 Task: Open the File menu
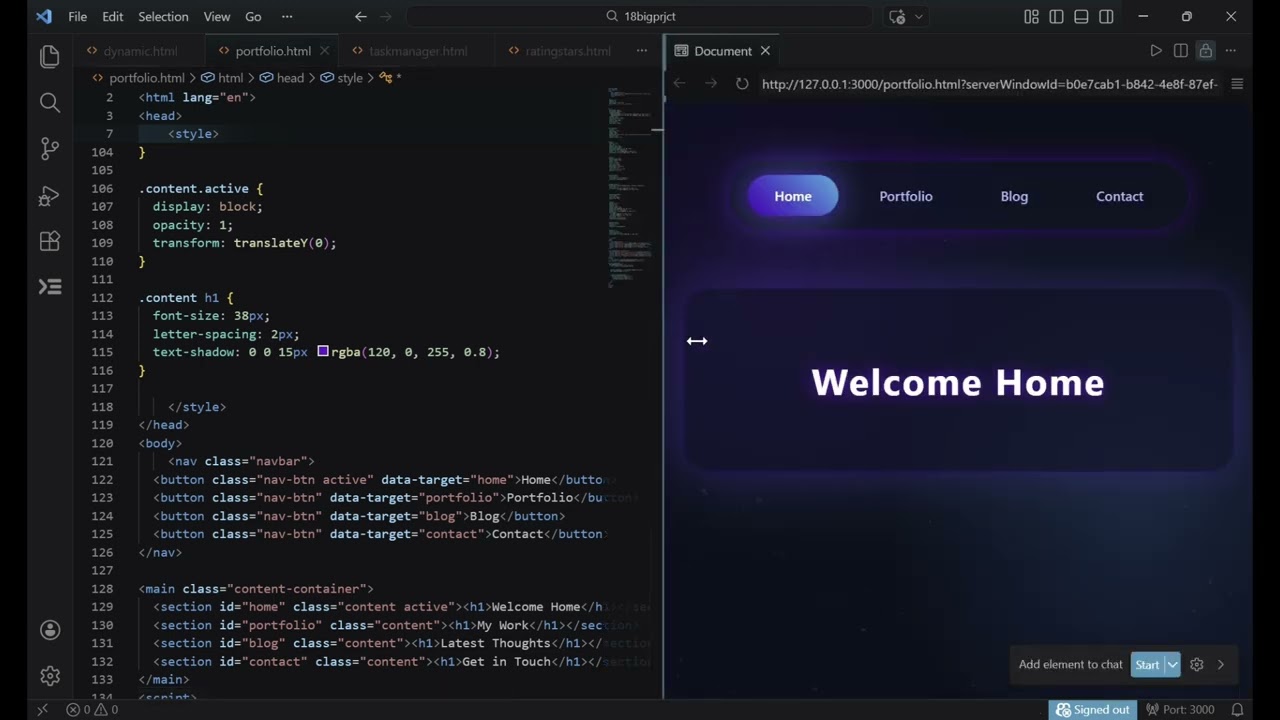[77, 16]
